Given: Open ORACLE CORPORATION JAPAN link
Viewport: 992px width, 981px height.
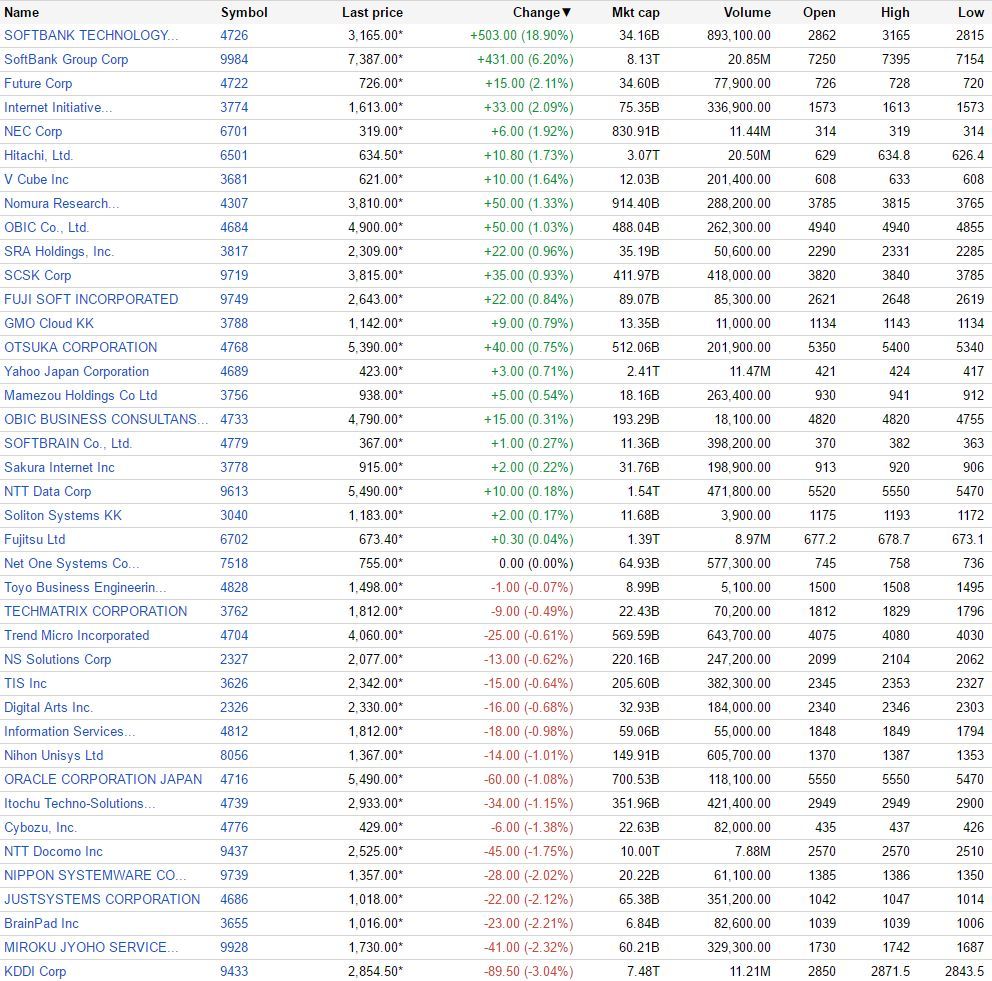Looking at the screenshot, I should (103, 780).
